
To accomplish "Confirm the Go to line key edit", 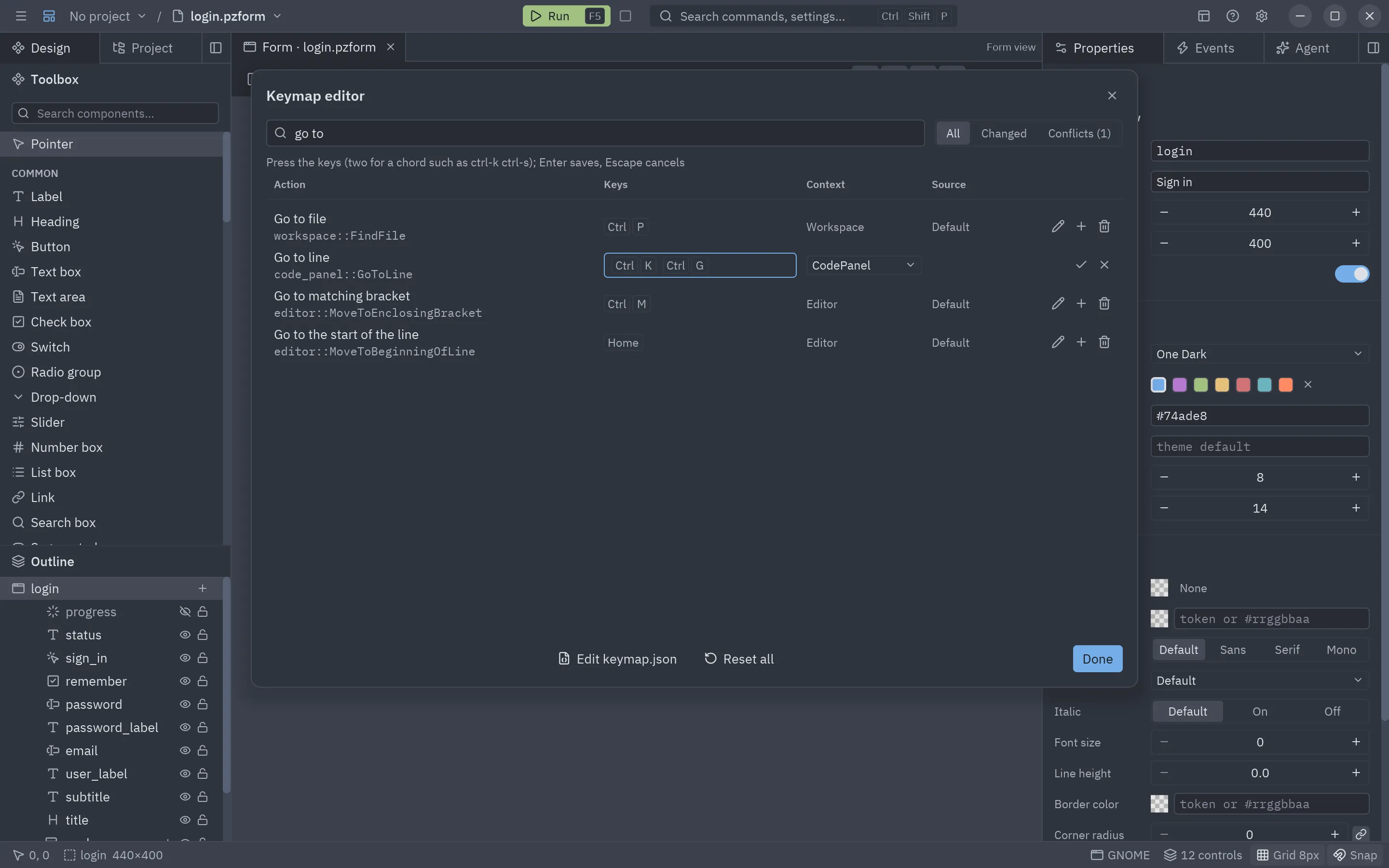I will click(x=1081, y=265).
